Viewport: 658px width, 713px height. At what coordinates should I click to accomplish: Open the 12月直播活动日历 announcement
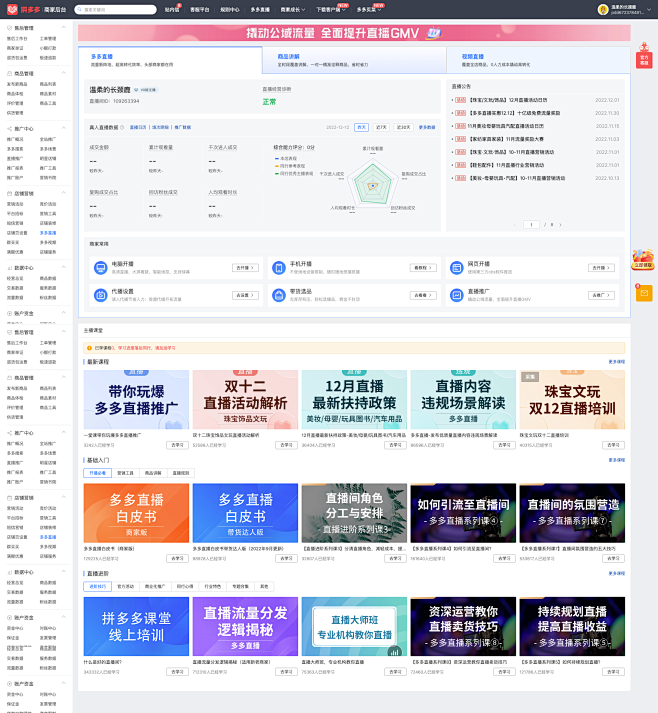[508, 100]
